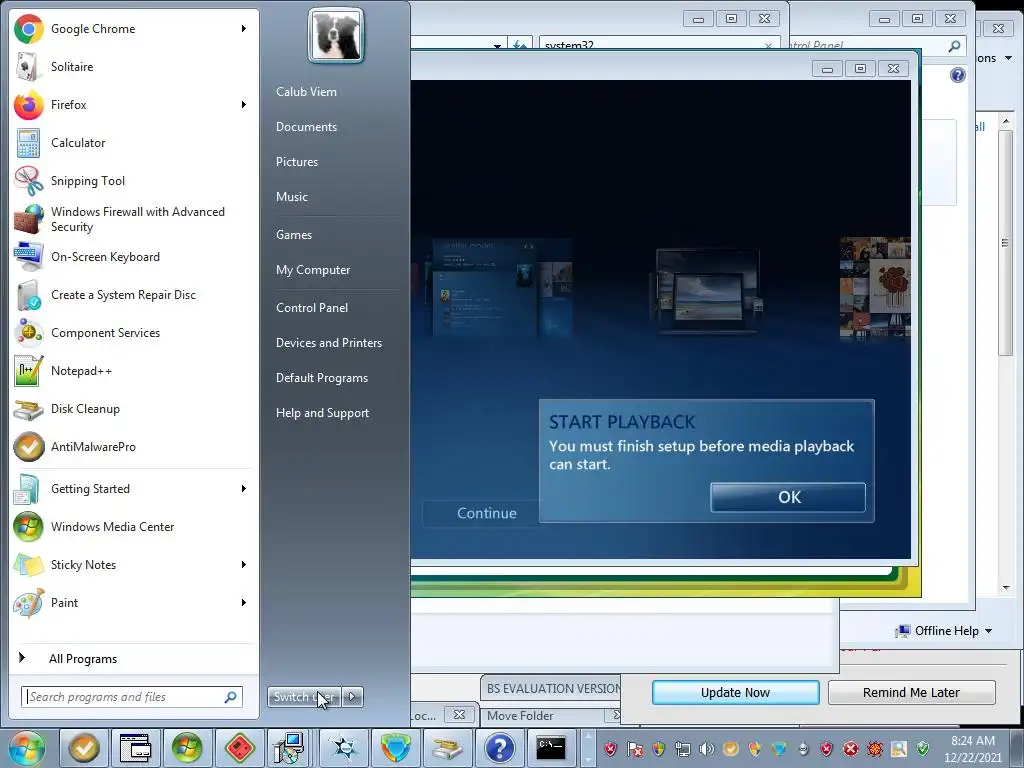
Task: Launch Component Services
Action: coord(133,332)
